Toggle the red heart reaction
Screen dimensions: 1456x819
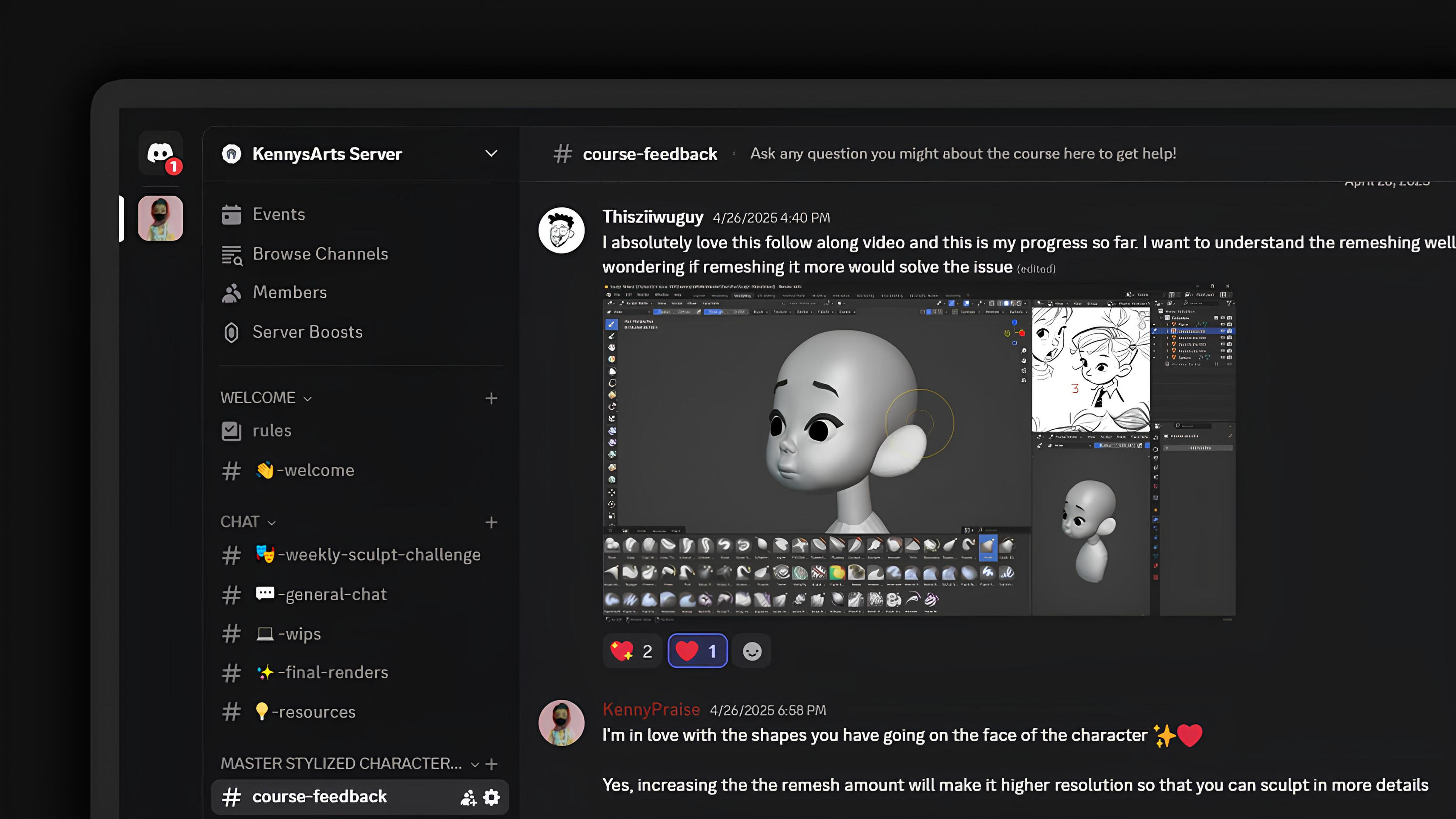point(697,651)
